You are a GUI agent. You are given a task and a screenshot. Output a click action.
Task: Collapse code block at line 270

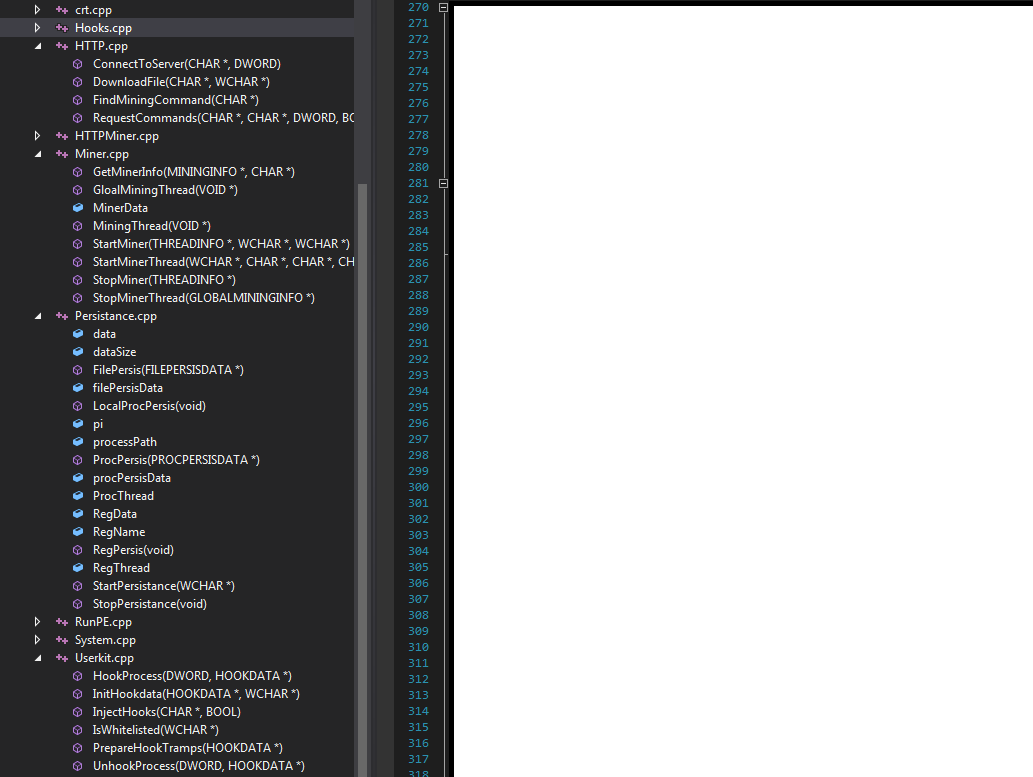click(x=443, y=7)
